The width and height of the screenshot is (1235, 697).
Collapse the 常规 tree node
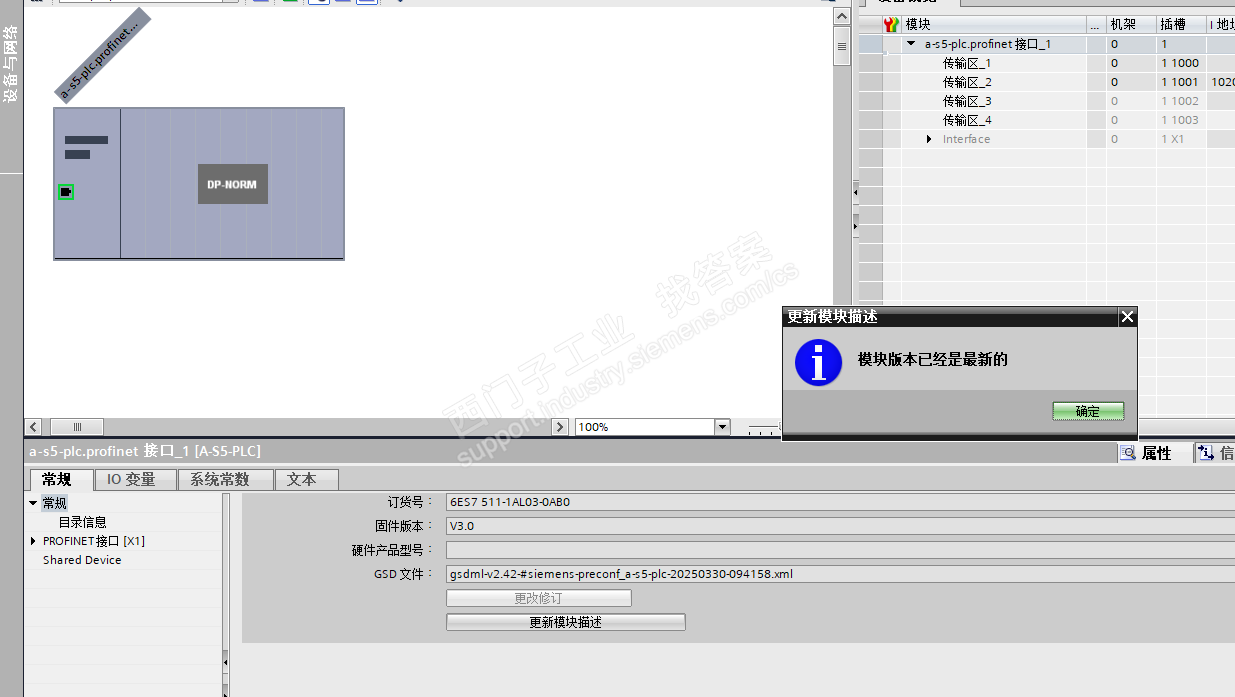coord(33,503)
